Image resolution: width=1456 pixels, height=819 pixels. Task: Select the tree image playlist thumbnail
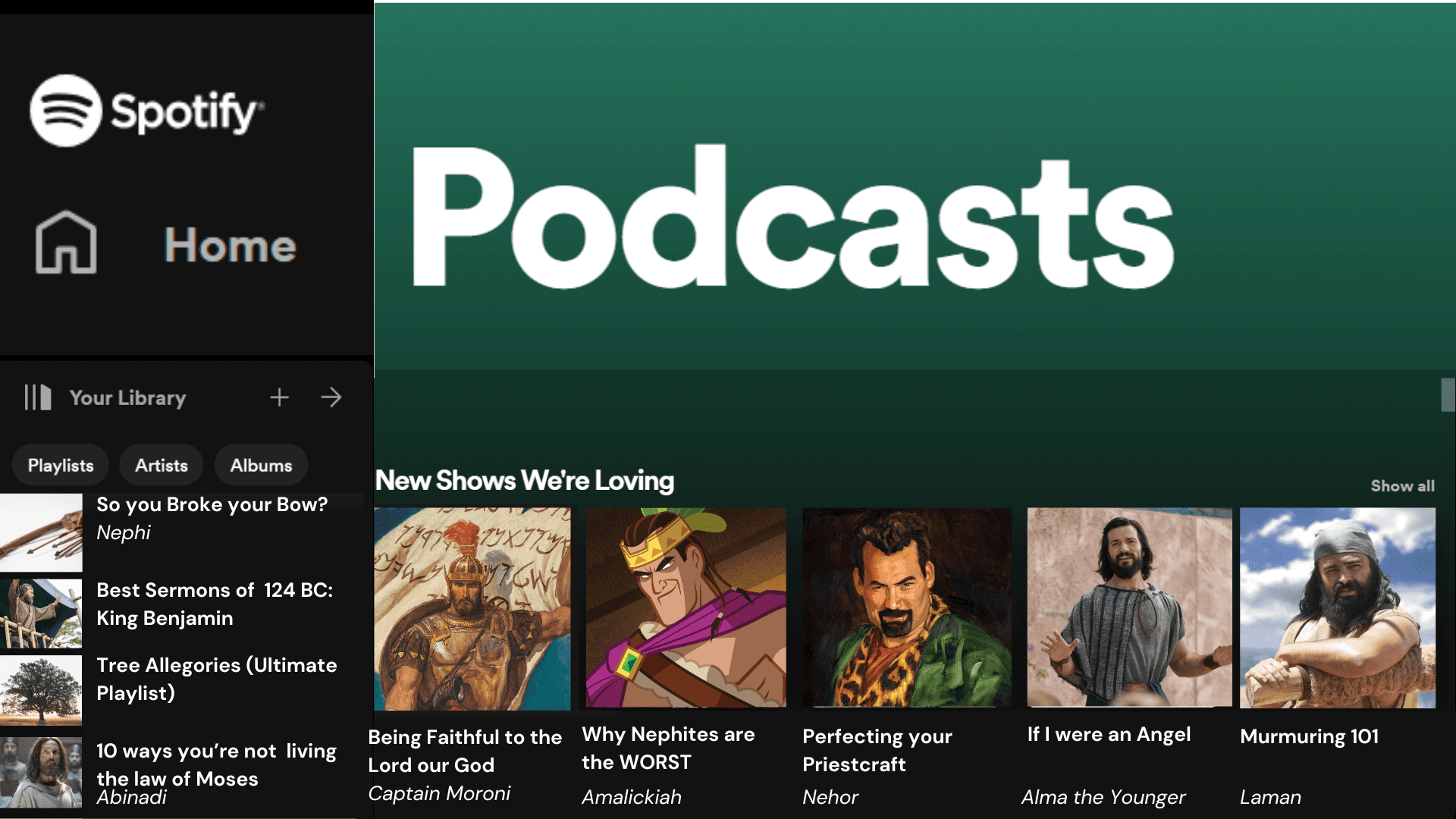(x=41, y=690)
